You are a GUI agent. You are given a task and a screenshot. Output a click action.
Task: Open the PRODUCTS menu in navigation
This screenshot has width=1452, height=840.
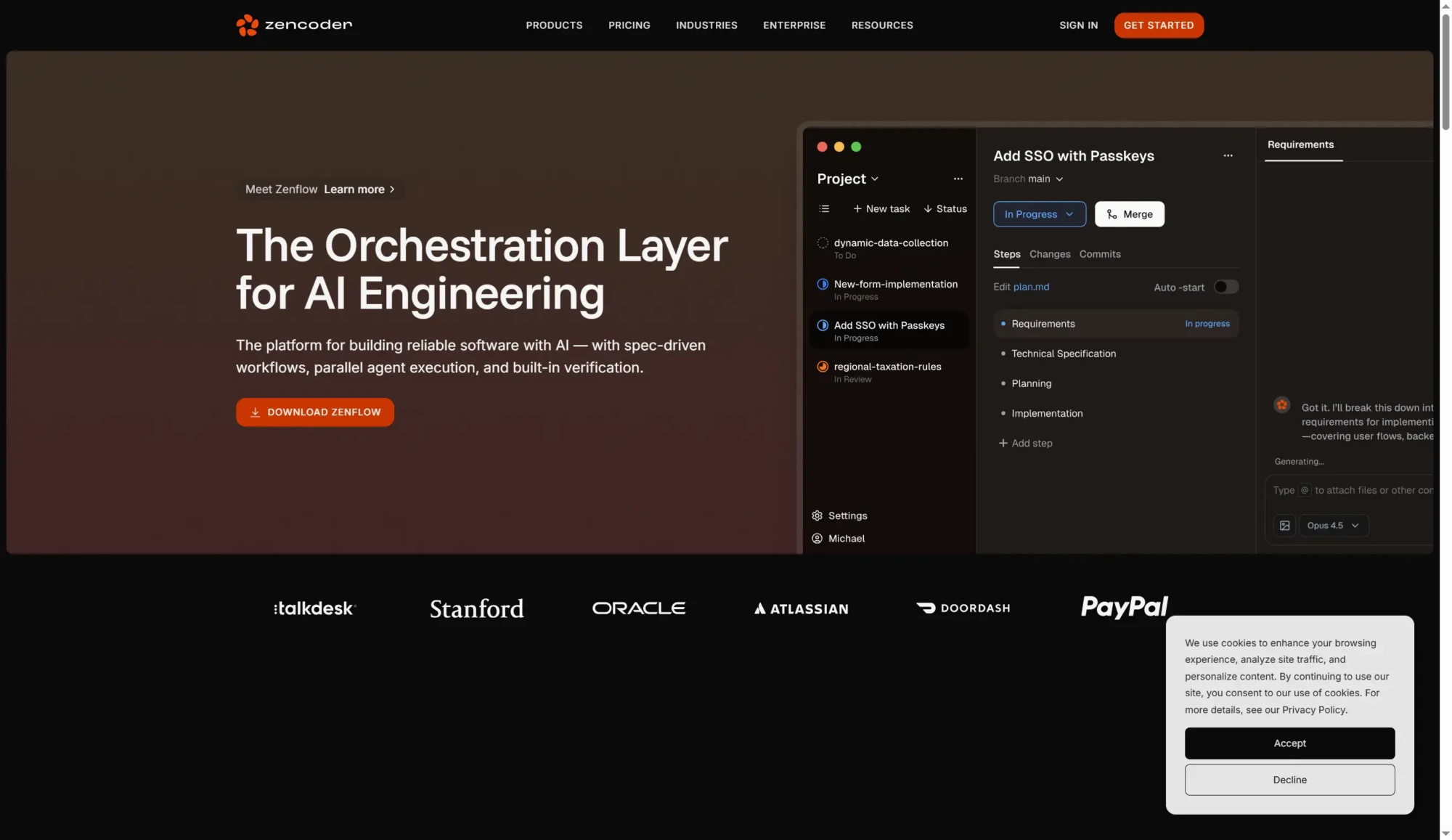554,25
